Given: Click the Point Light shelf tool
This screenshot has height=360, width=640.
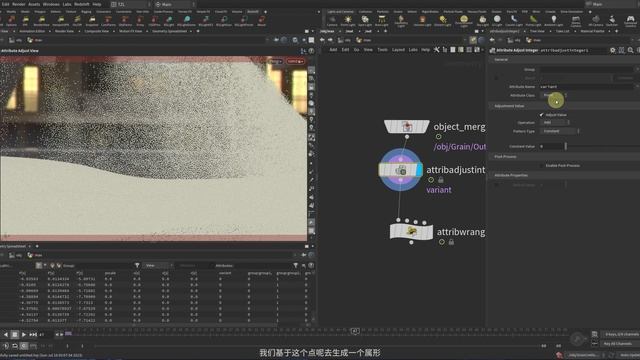Looking at the screenshot, I should (x=348, y=21).
